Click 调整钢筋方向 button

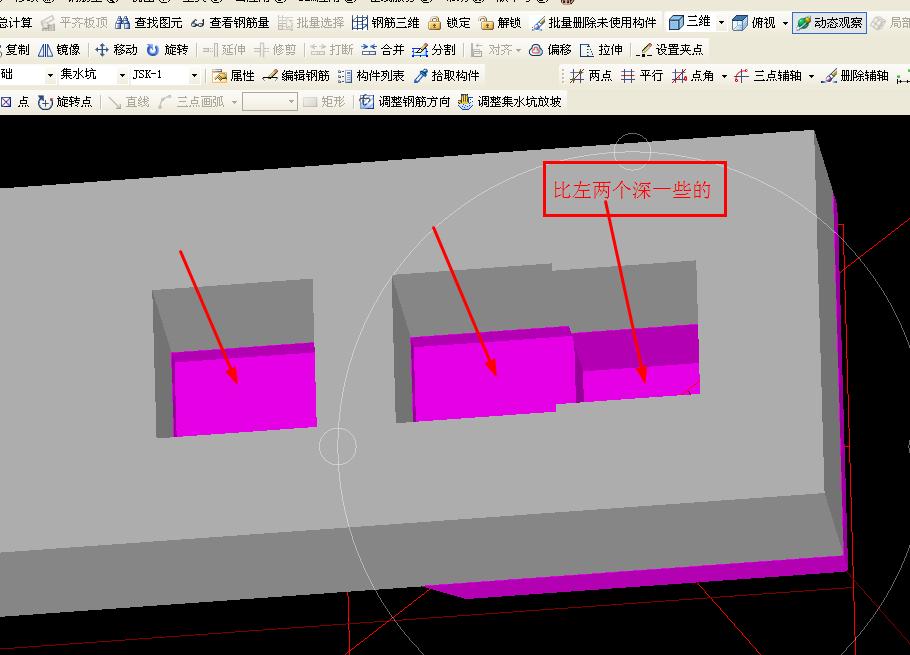point(405,102)
